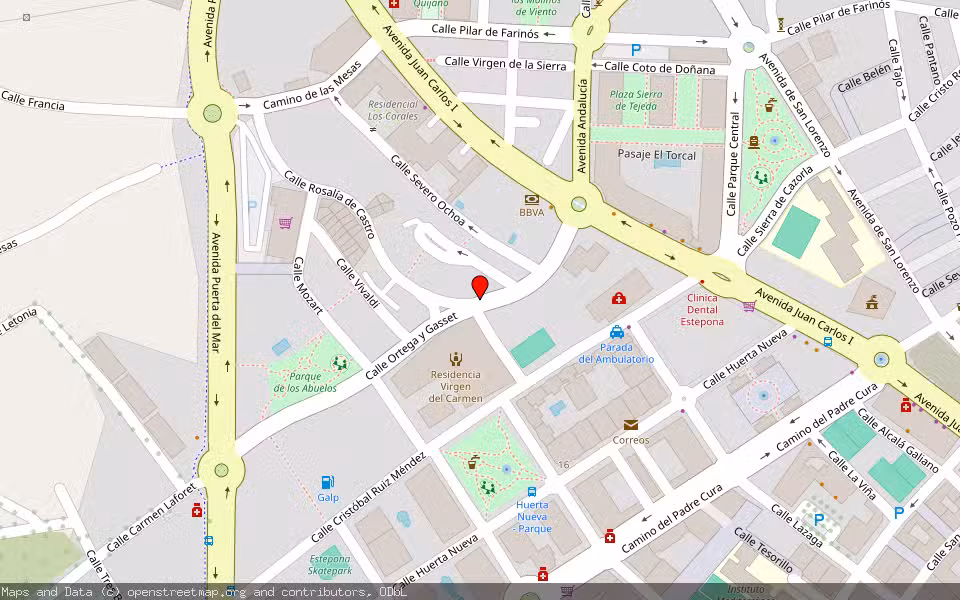The width and height of the screenshot is (960, 600).
Task: Click the Calle Rosalía de Castro label
Action: click(x=329, y=204)
